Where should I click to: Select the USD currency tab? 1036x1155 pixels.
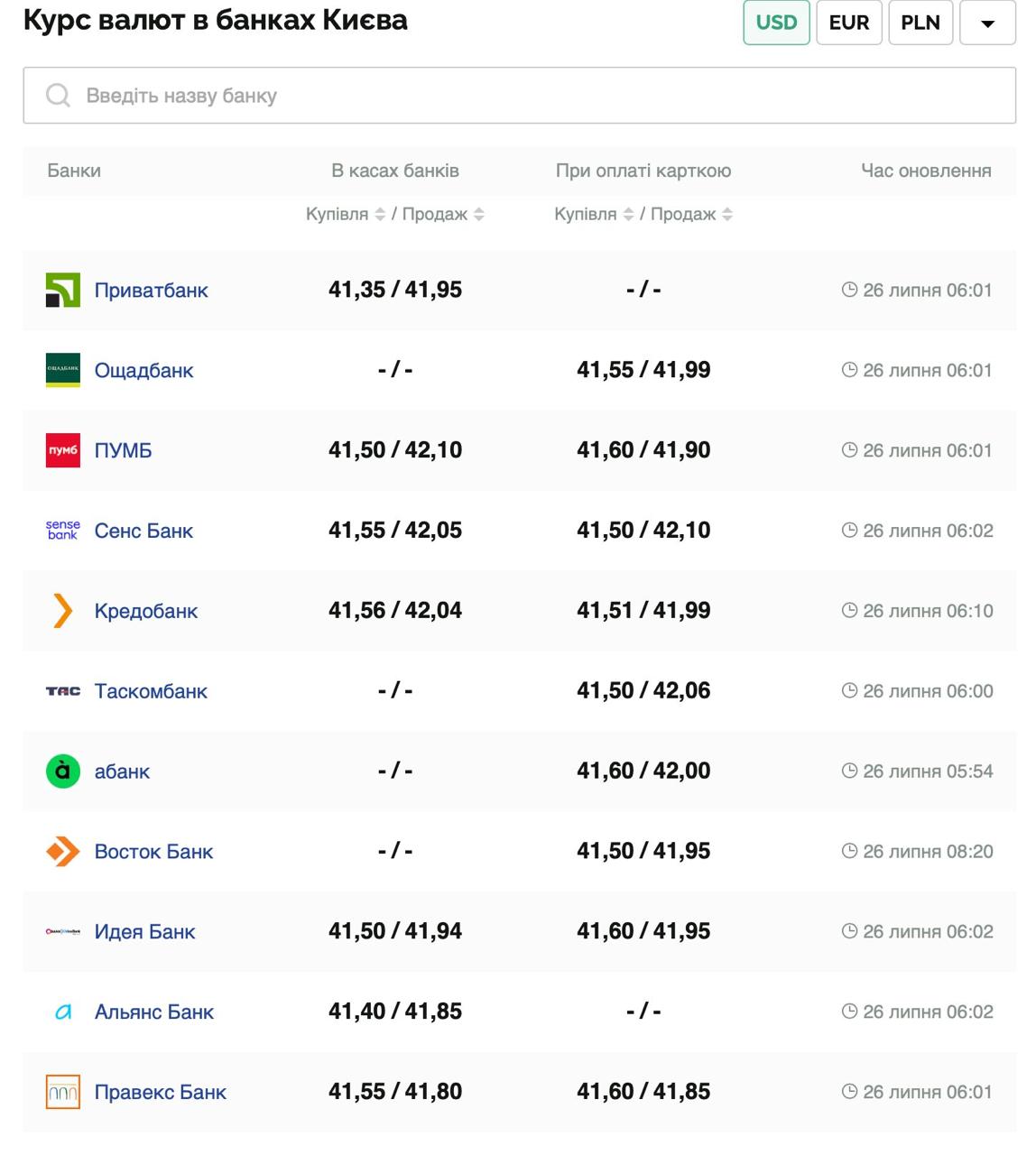(x=776, y=23)
